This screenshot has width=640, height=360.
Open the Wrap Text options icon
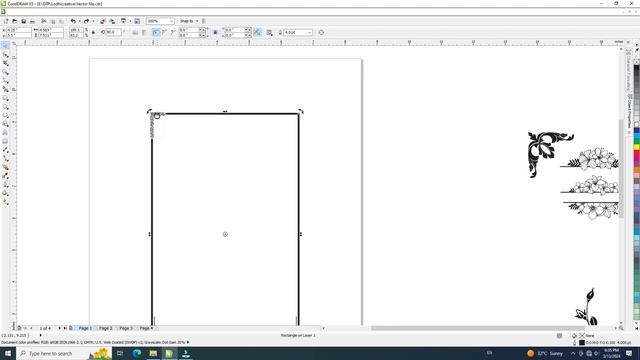pyautogui.click(x=270, y=32)
